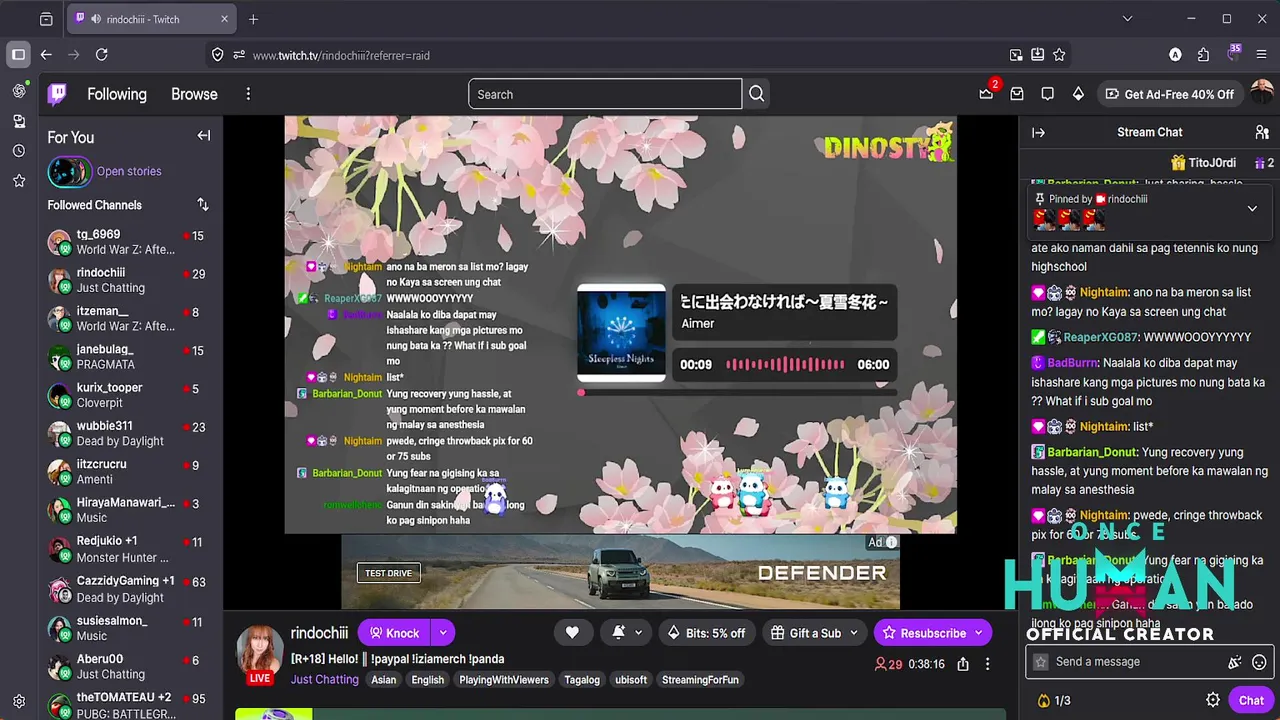Open the browser tab list chevron

[1128, 19]
